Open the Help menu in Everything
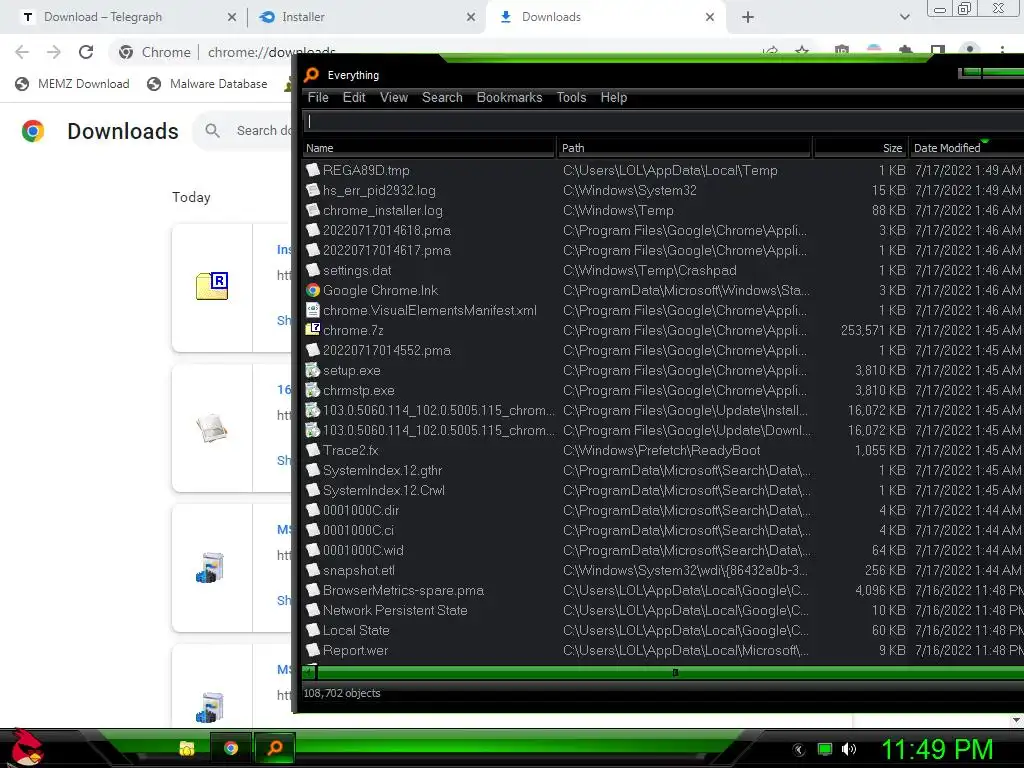 614,97
